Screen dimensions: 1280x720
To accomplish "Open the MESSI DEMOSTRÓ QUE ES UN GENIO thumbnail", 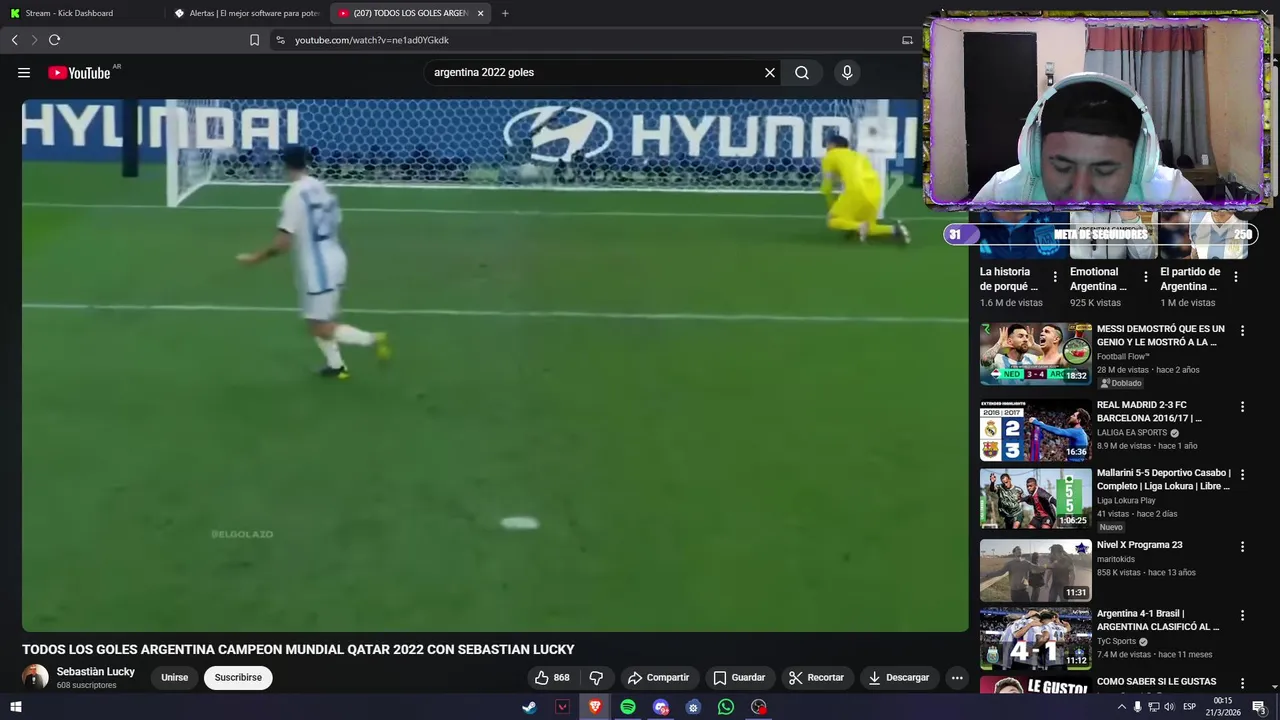I will click(1035, 353).
